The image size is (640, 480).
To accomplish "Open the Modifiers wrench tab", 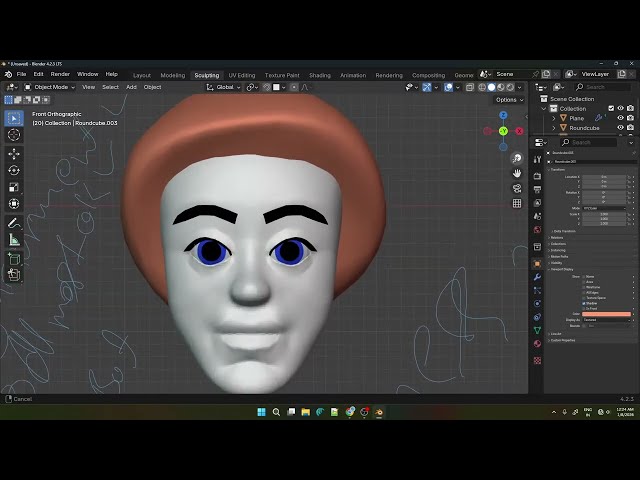I will 537,277.
